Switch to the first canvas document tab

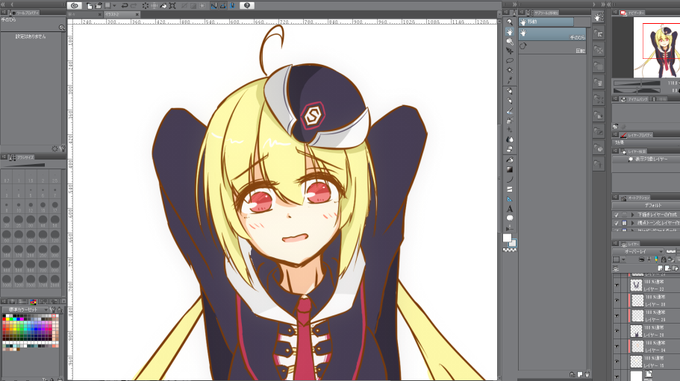click(x=85, y=14)
